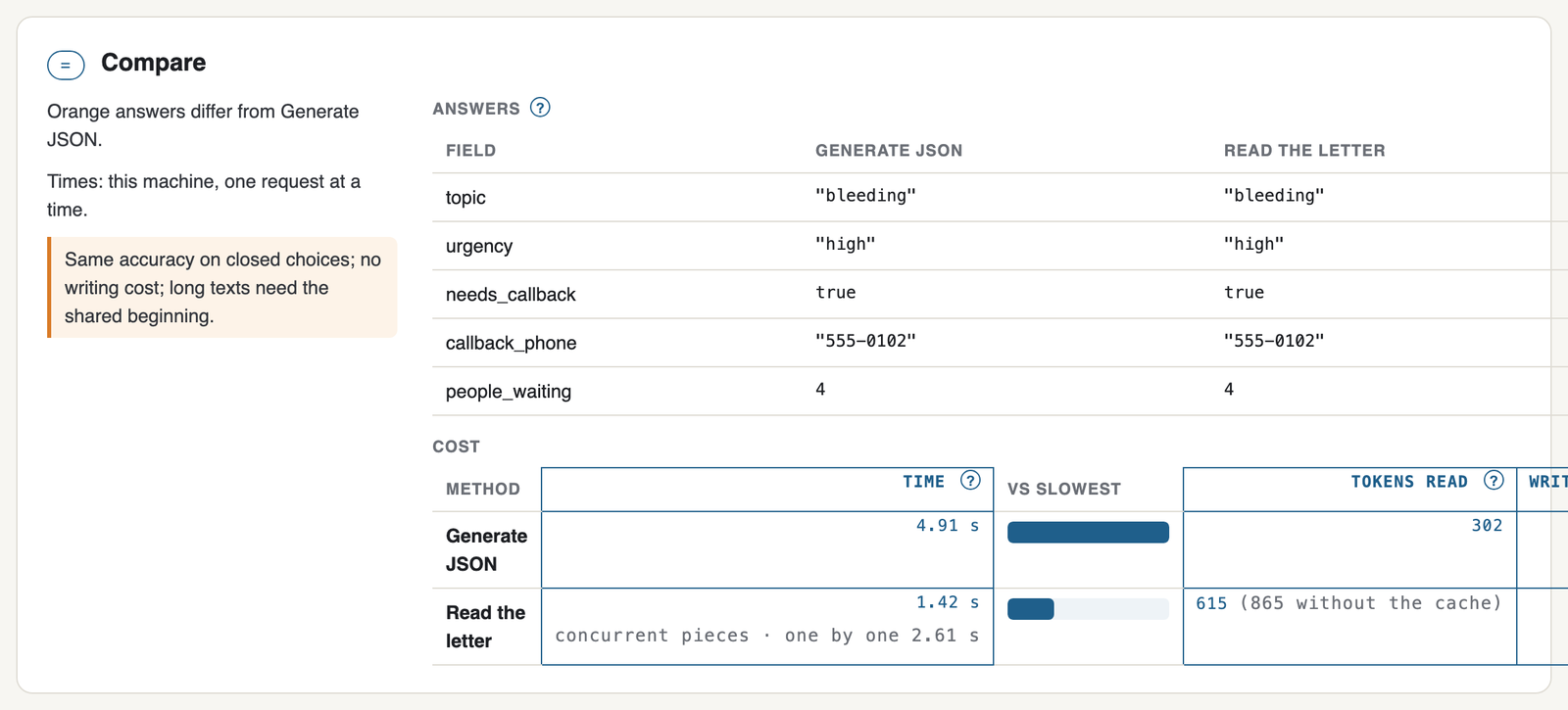This screenshot has height=710, width=1568.
Task: Click the 302 tokens read value
Action: pyautogui.click(x=1487, y=526)
